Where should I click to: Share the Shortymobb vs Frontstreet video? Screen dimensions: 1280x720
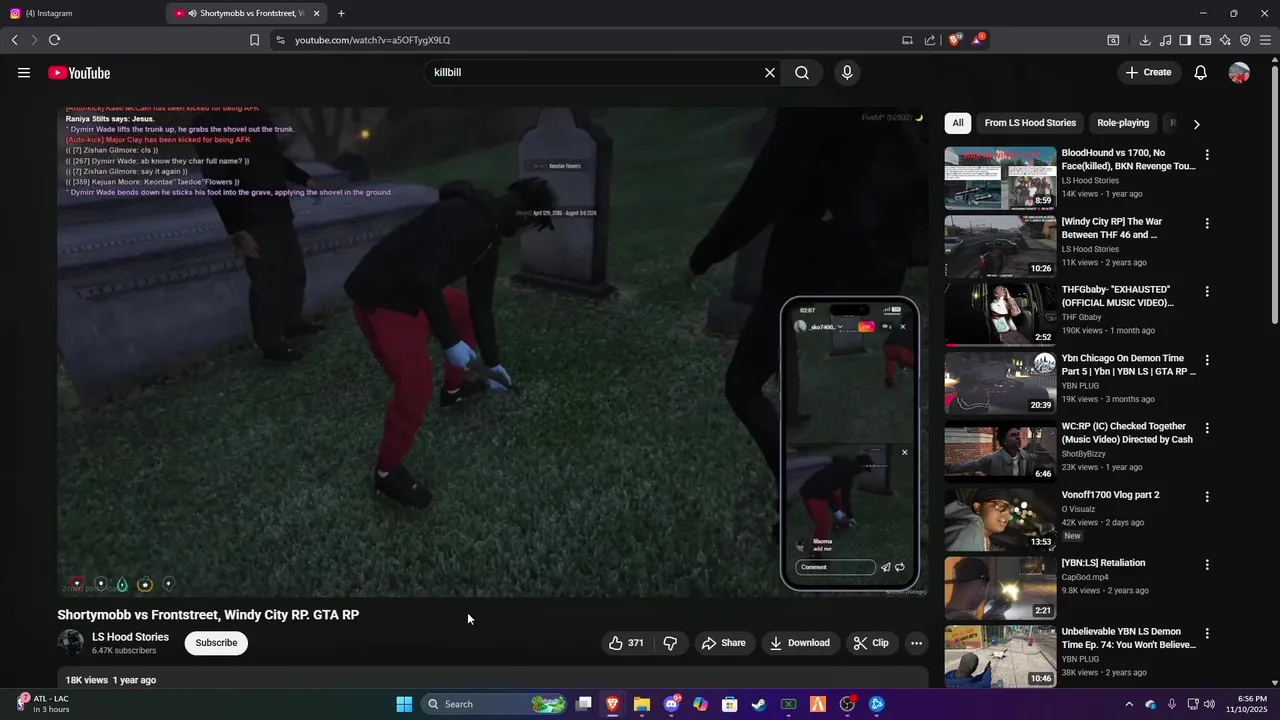coord(723,643)
